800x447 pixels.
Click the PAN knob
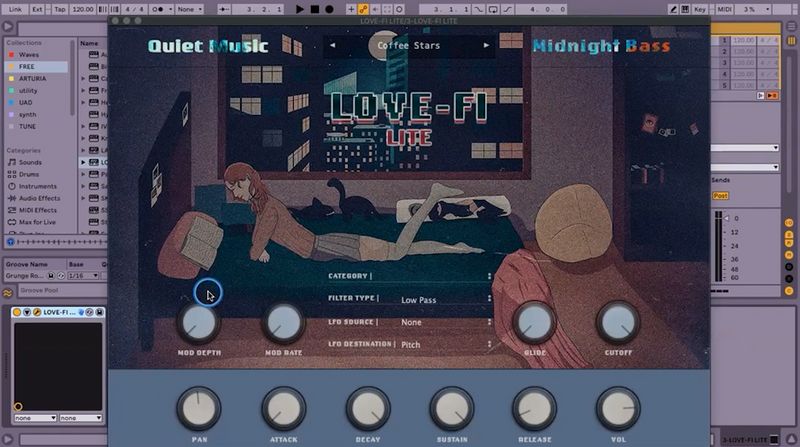coord(198,408)
